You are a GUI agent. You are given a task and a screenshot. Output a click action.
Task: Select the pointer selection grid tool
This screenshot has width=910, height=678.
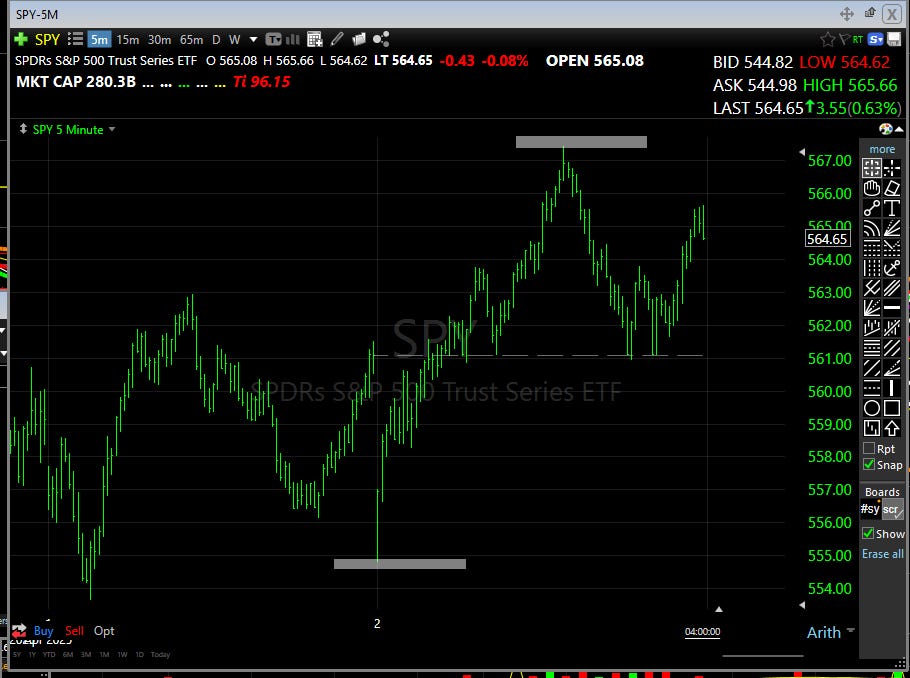tap(872, 168)
